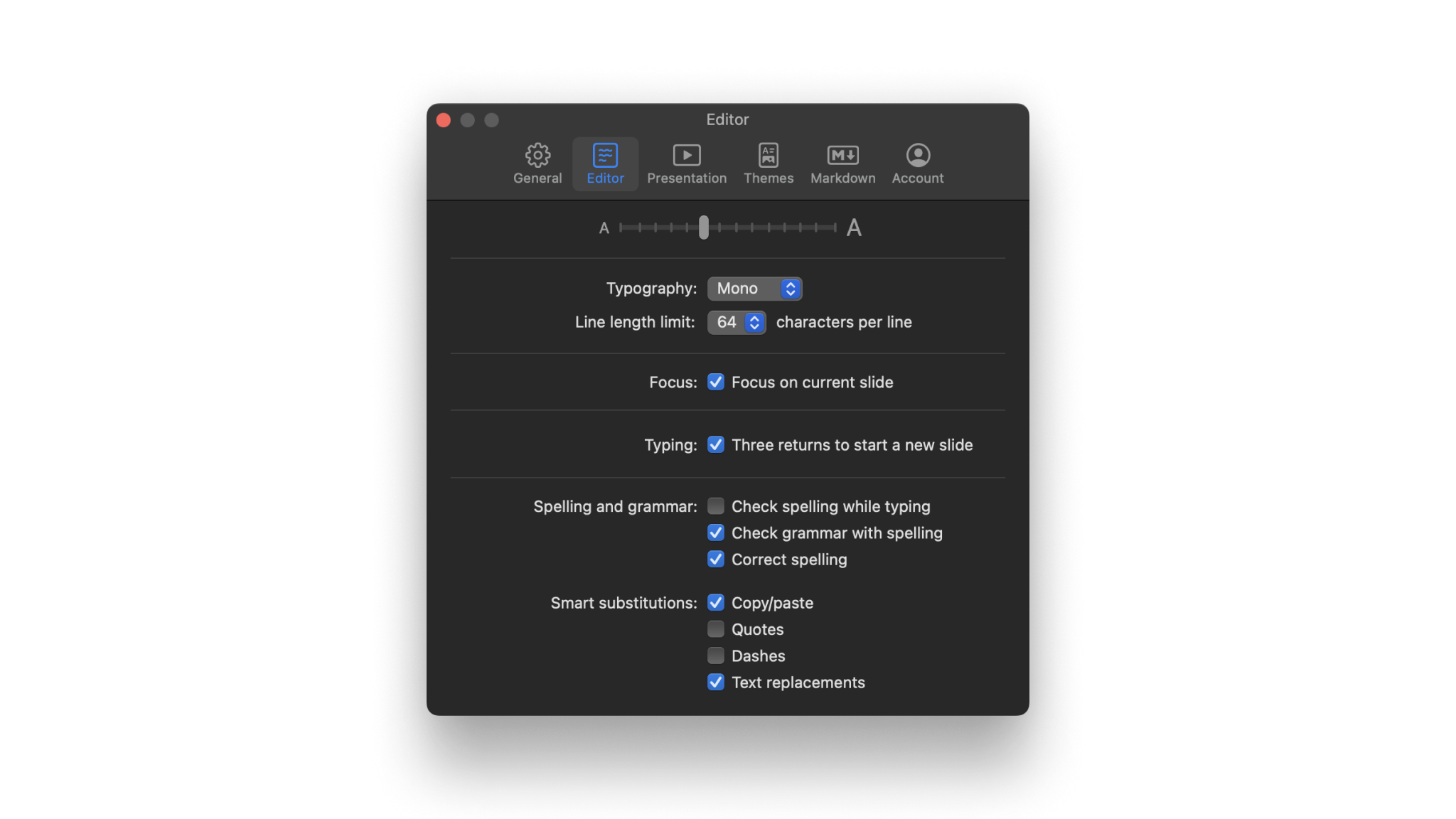Navigate to the Themes settings tab
Viewport: 1456px width, 819px height.
[769, 164]
